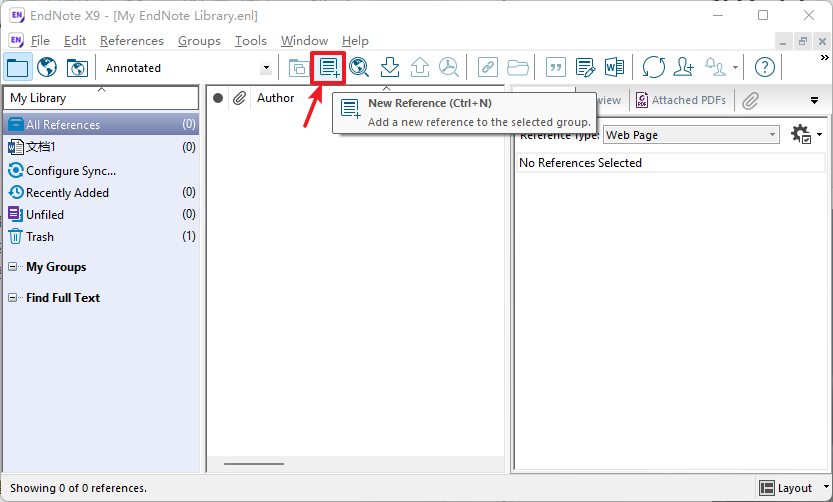This screenshot has width=833, height=502.
Task: Open the References menu
Action: [x=132, y=41]
